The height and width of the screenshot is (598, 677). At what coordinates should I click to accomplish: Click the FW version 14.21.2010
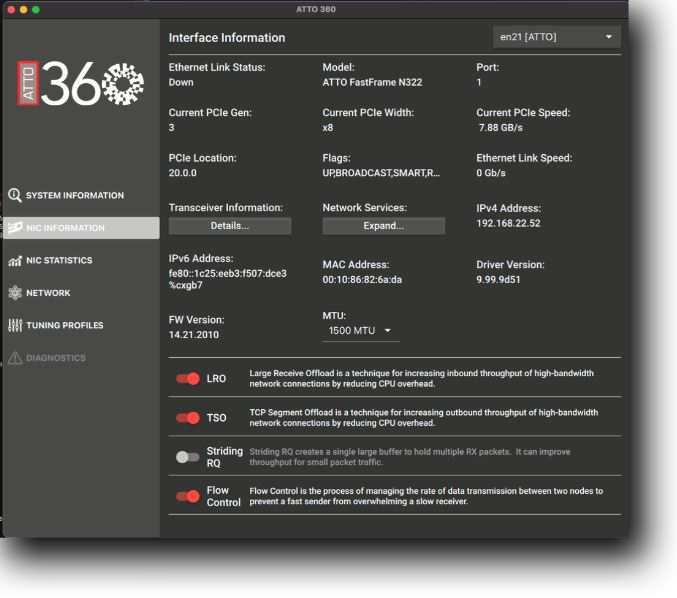coord(194,335)
